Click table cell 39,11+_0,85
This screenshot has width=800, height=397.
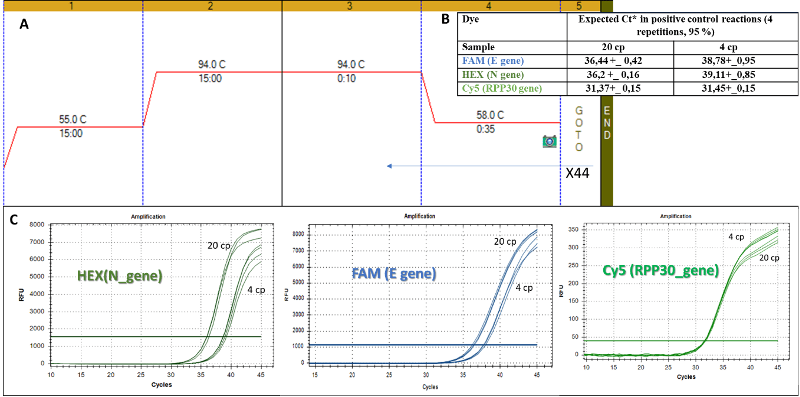[735, 75]
